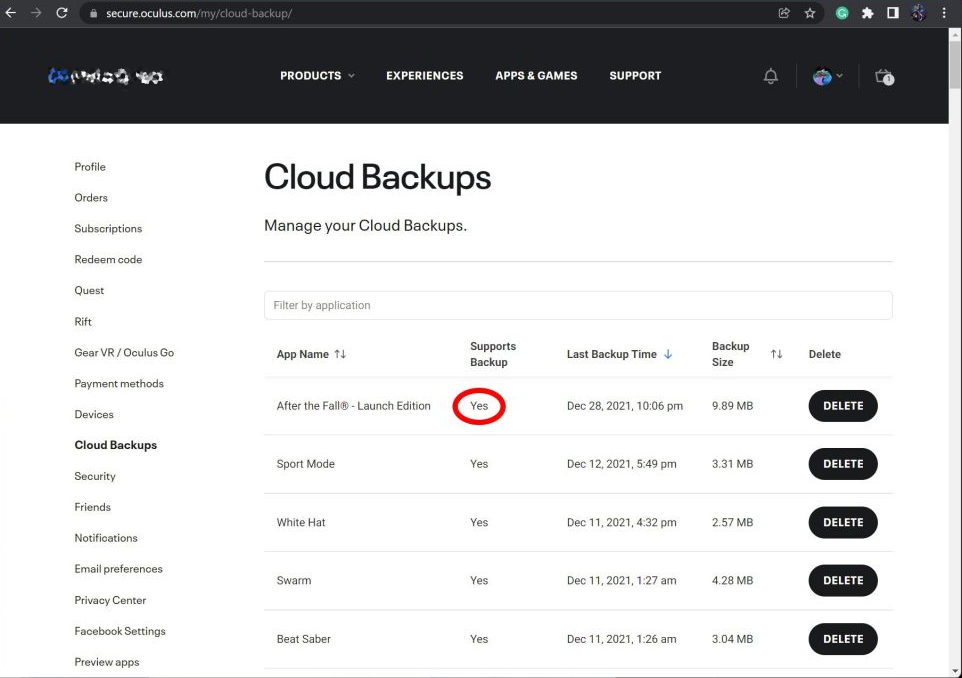Go to Support in top navigation
This screenshot has height=678, width=962.
(635, 76)
